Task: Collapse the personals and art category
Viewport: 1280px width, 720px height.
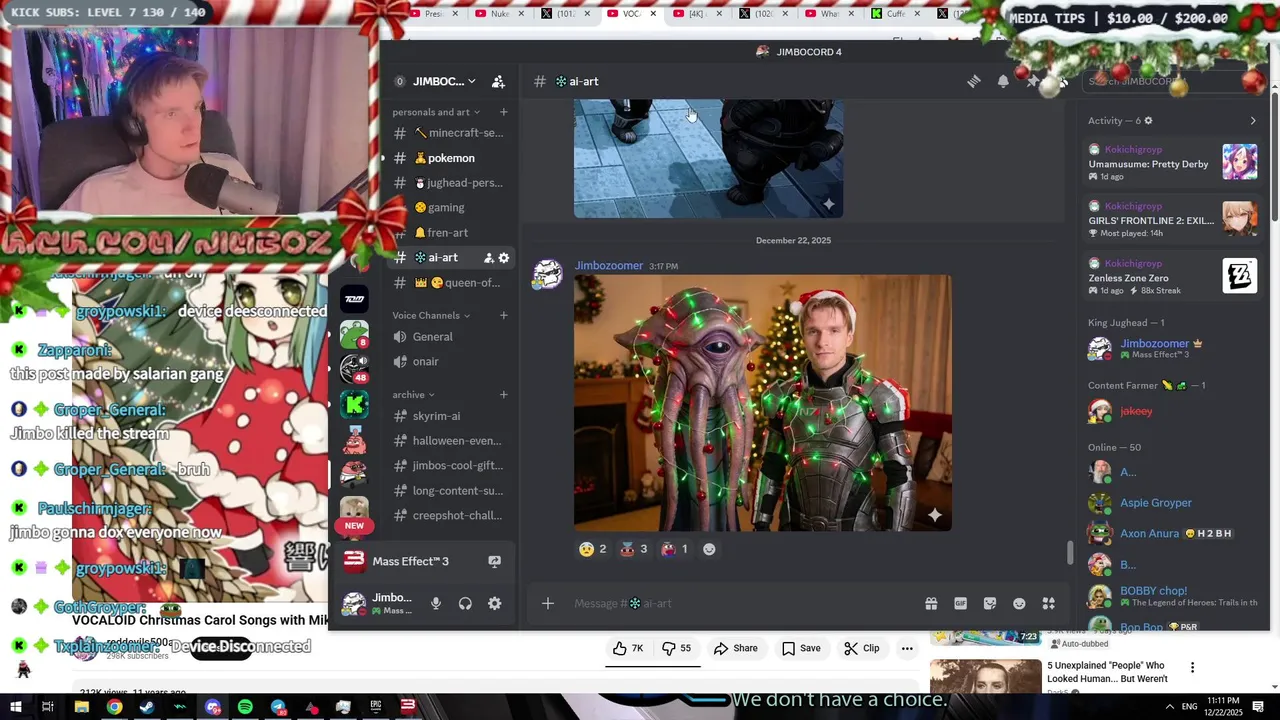Action: pos(436,112)
